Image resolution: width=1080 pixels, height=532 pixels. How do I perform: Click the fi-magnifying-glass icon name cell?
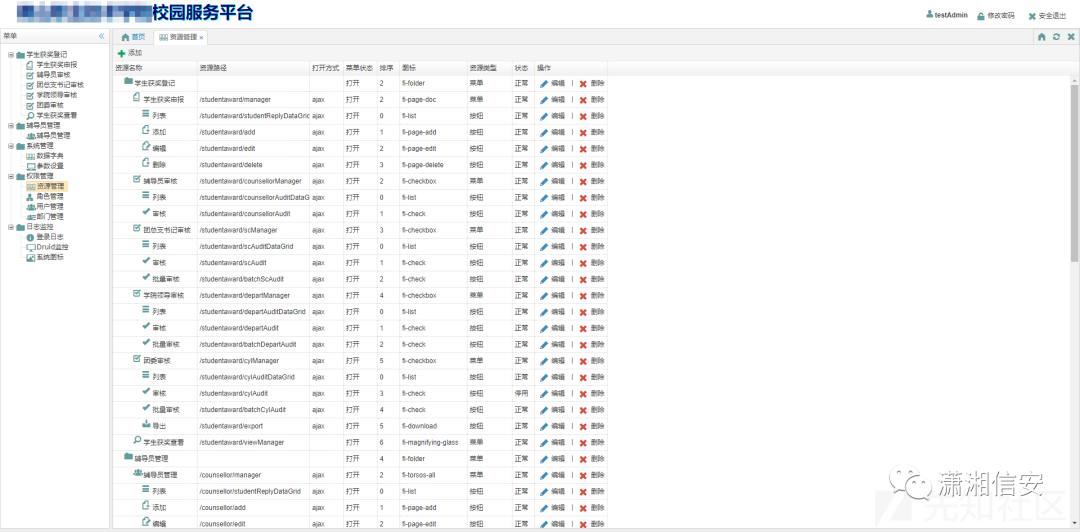433,442
